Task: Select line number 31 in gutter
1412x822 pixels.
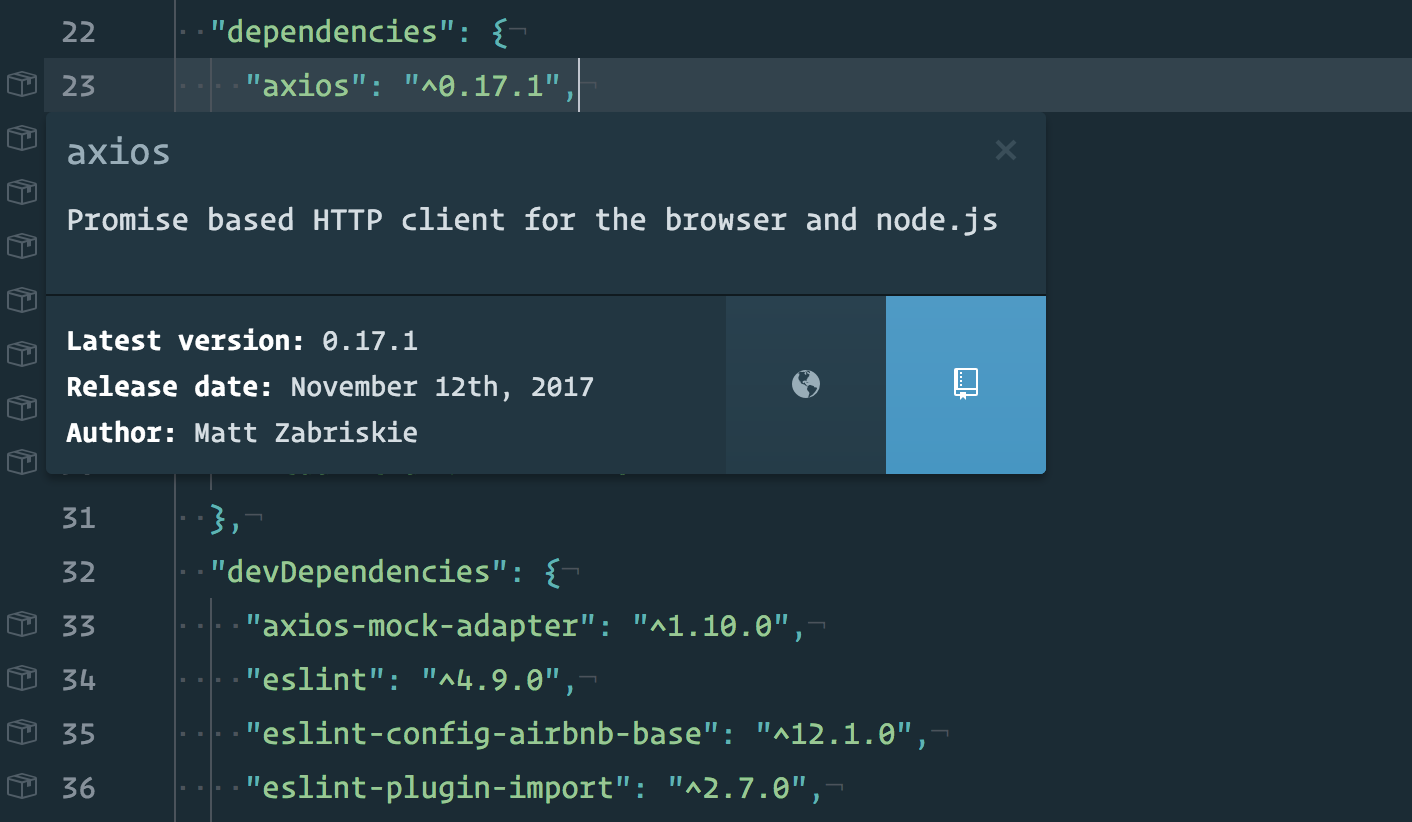Action: click(x=78, y=518)
